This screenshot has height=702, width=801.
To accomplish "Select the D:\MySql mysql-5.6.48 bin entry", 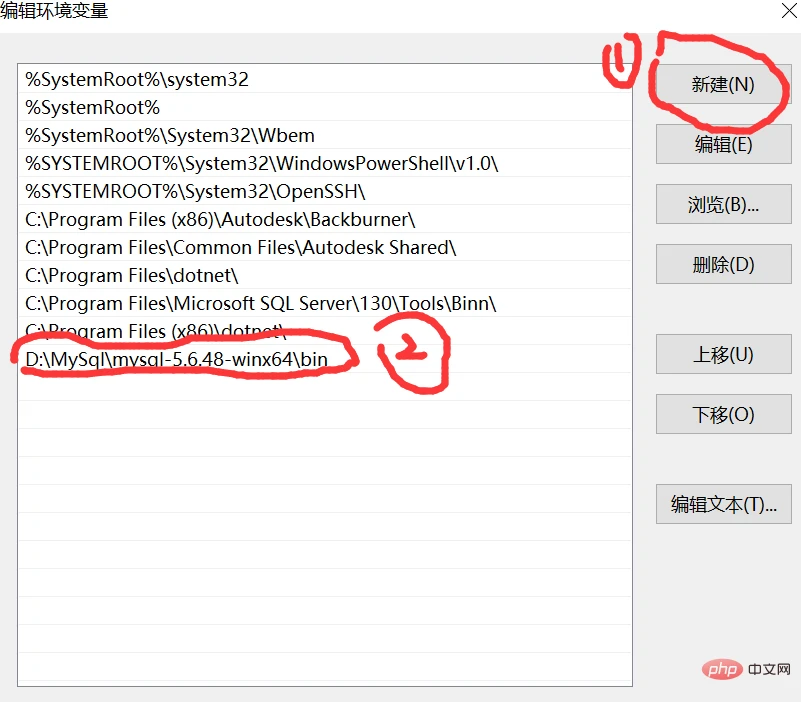I will point(325,359).
